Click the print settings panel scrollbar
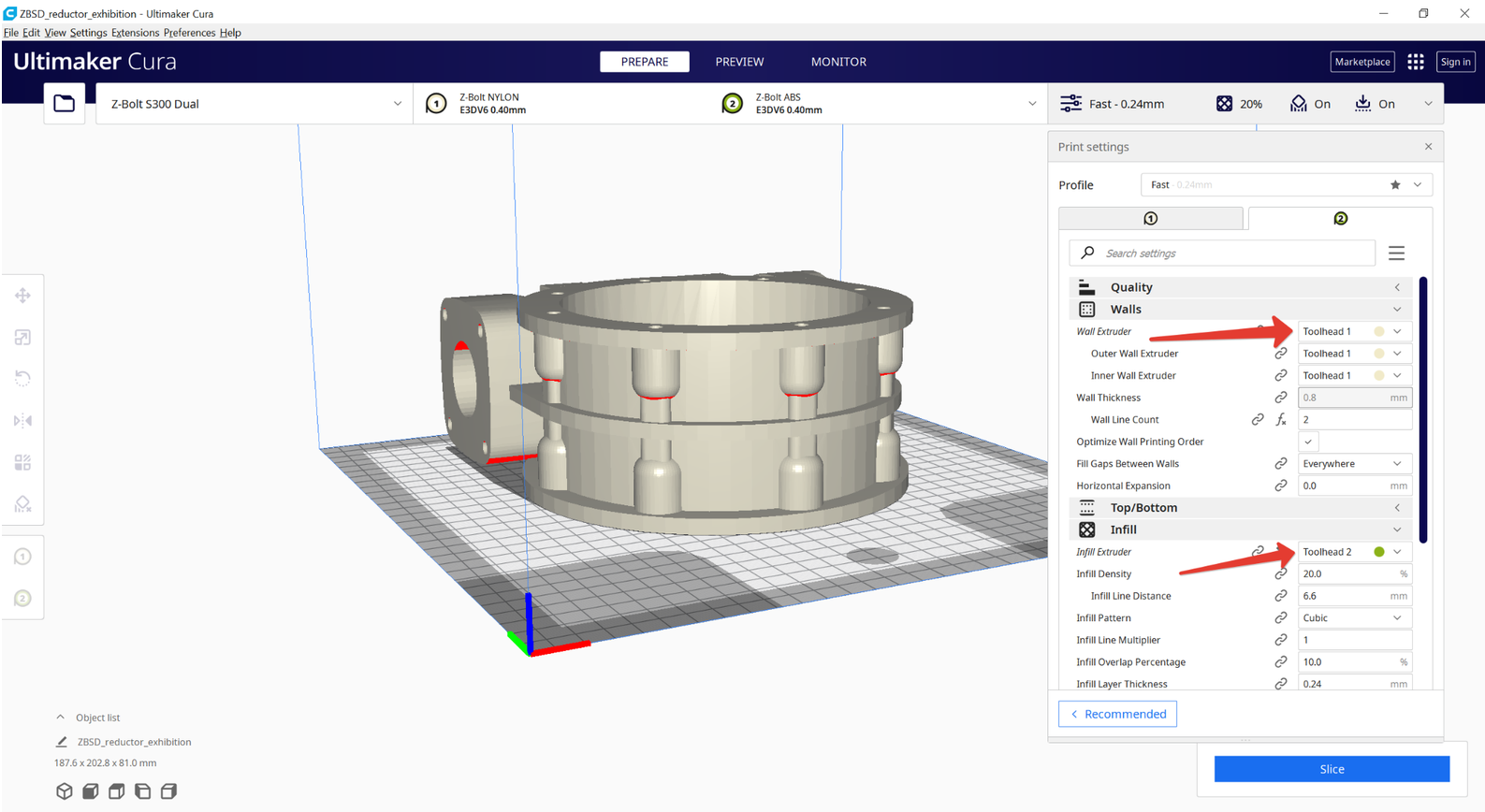Viewport: 1485px width, 812px height. [1423, 410]
